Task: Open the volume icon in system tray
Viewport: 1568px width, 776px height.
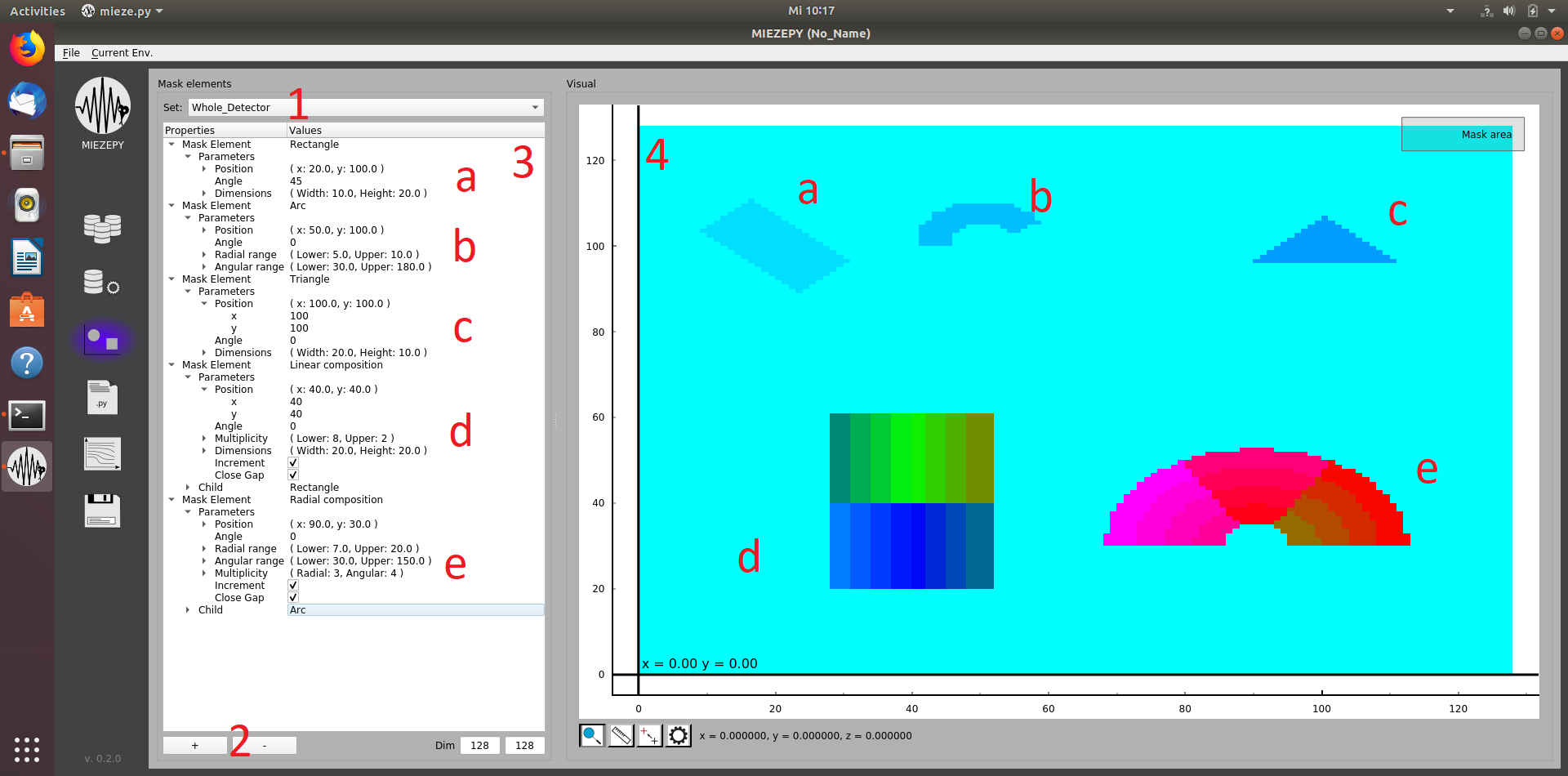Action: point(1509,11)
